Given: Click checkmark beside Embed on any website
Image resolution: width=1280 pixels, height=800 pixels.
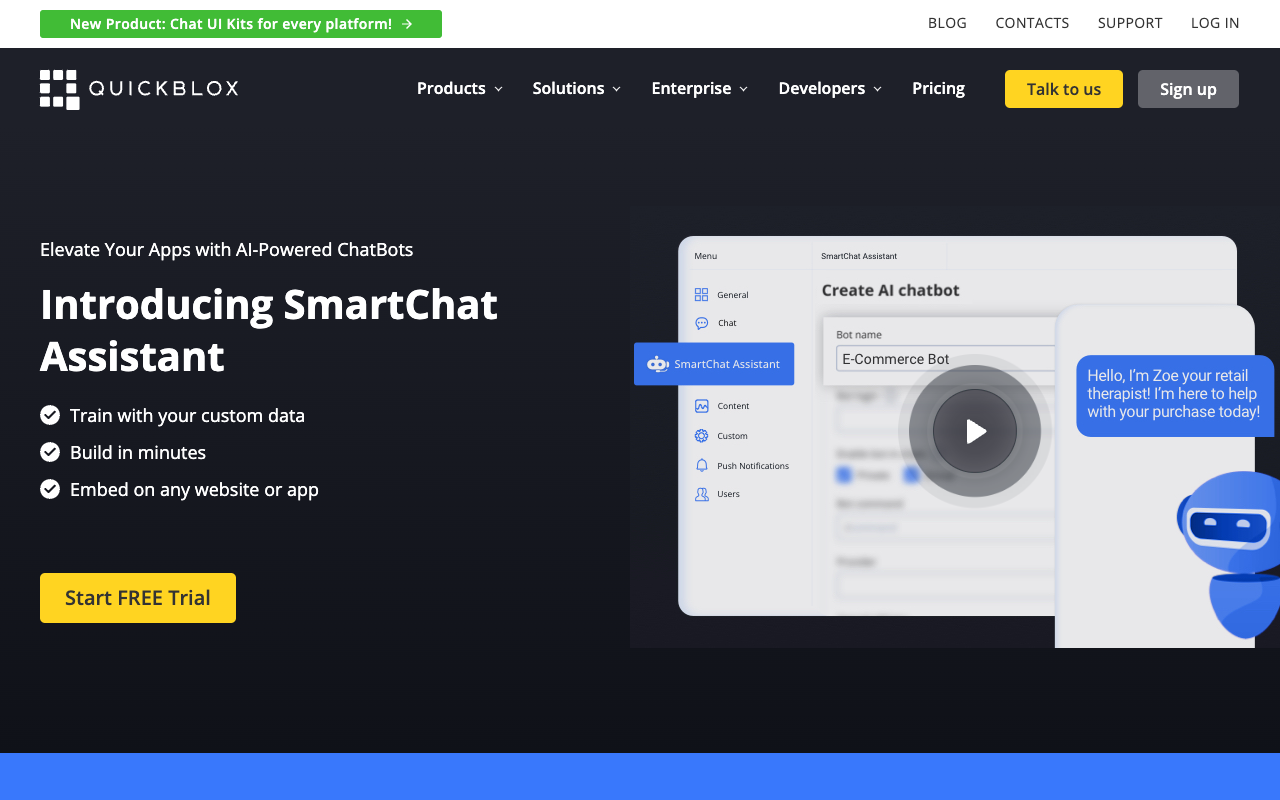Looking at the screenshot, I should tap(50, 489).
